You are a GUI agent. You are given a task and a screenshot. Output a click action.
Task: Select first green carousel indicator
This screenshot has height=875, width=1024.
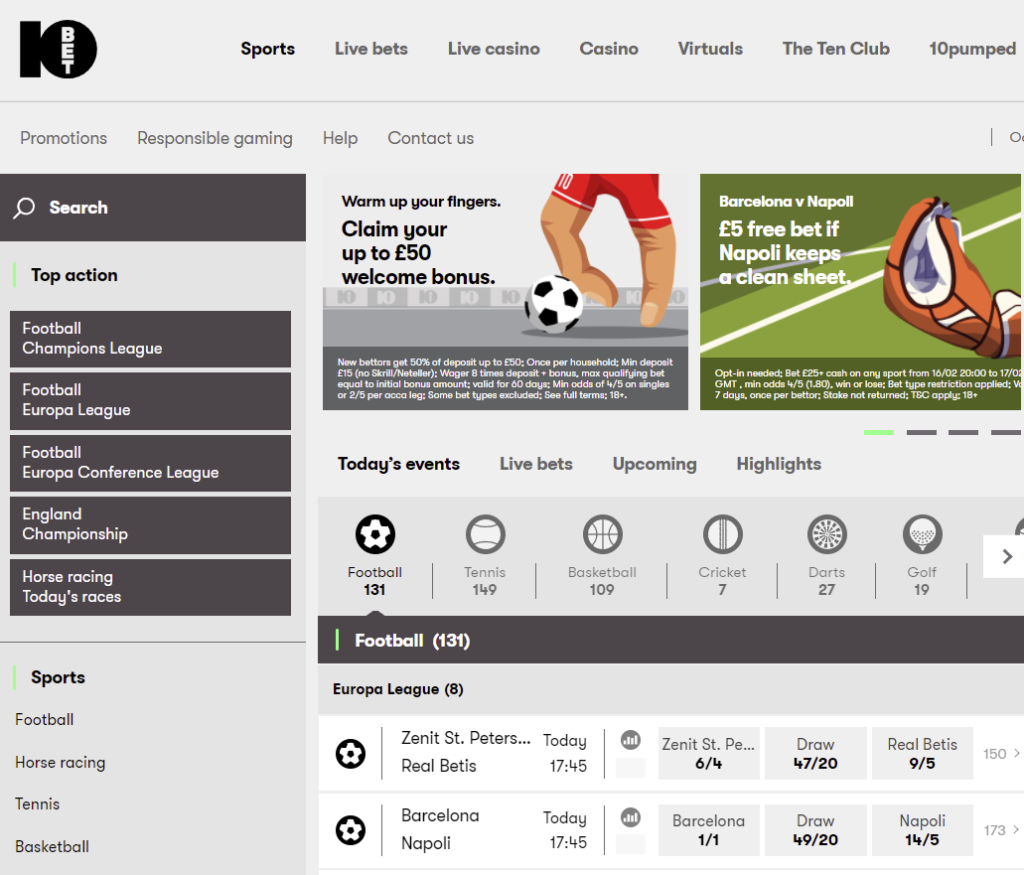pyautogui.click(x=878, y=432)
